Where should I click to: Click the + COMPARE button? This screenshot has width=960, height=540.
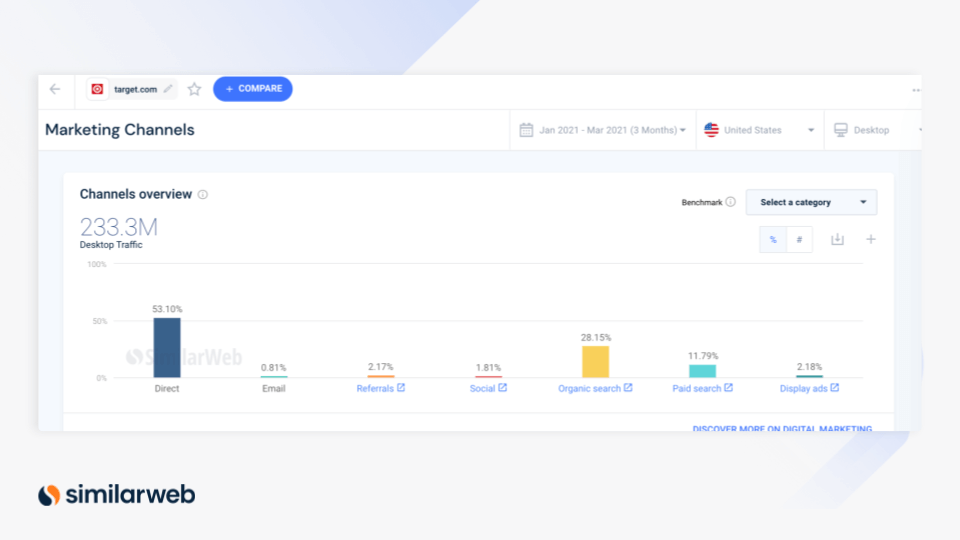click(x=253, y=89)
